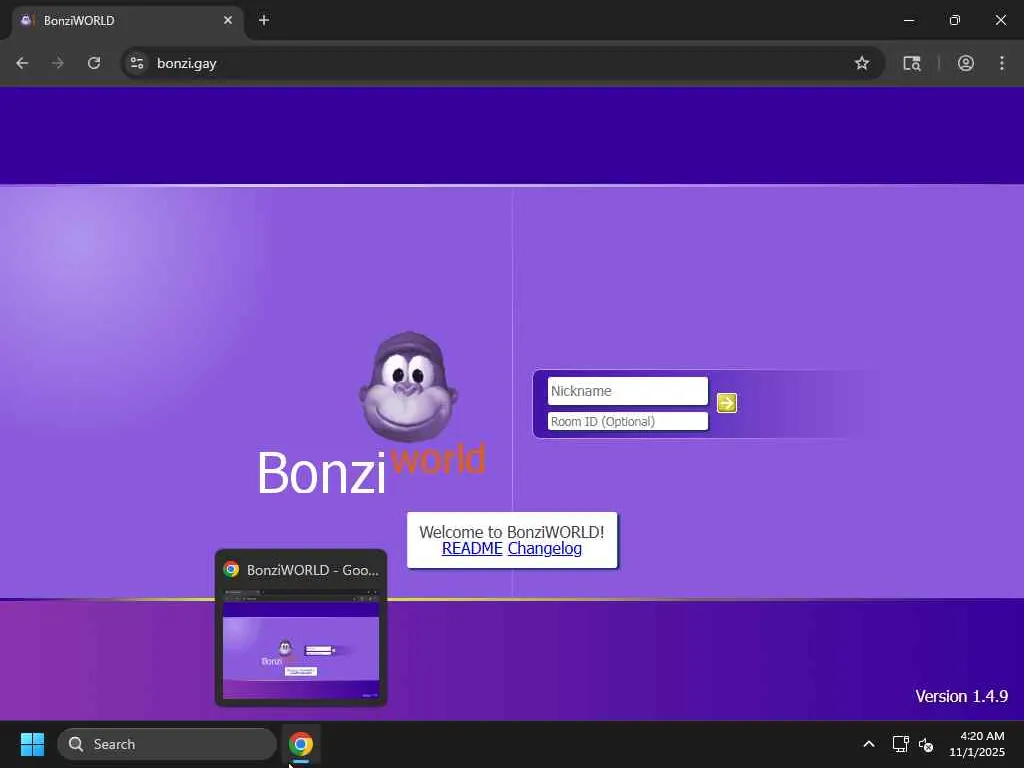The image size is (1024, 768).
Task: Focus the Nickname input field
Action: tap(628, 391)
